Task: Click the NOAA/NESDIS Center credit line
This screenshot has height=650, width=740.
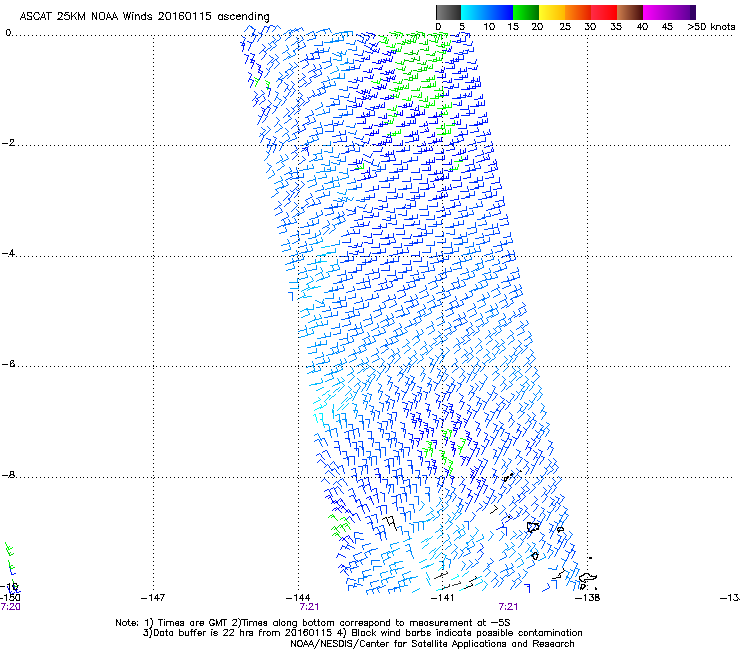Action: click(432, 644)
